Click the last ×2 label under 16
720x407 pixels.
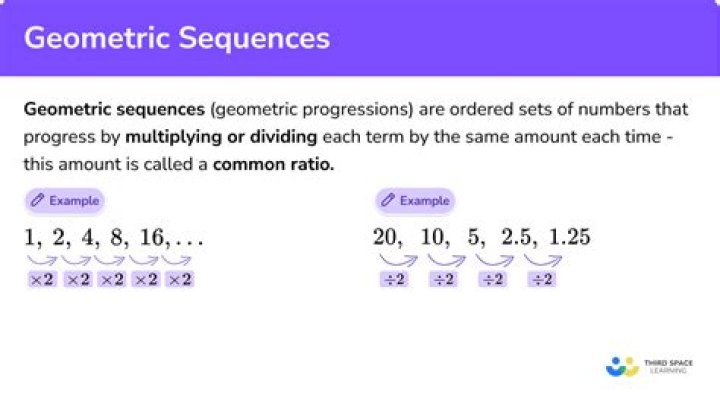[180, 279]
